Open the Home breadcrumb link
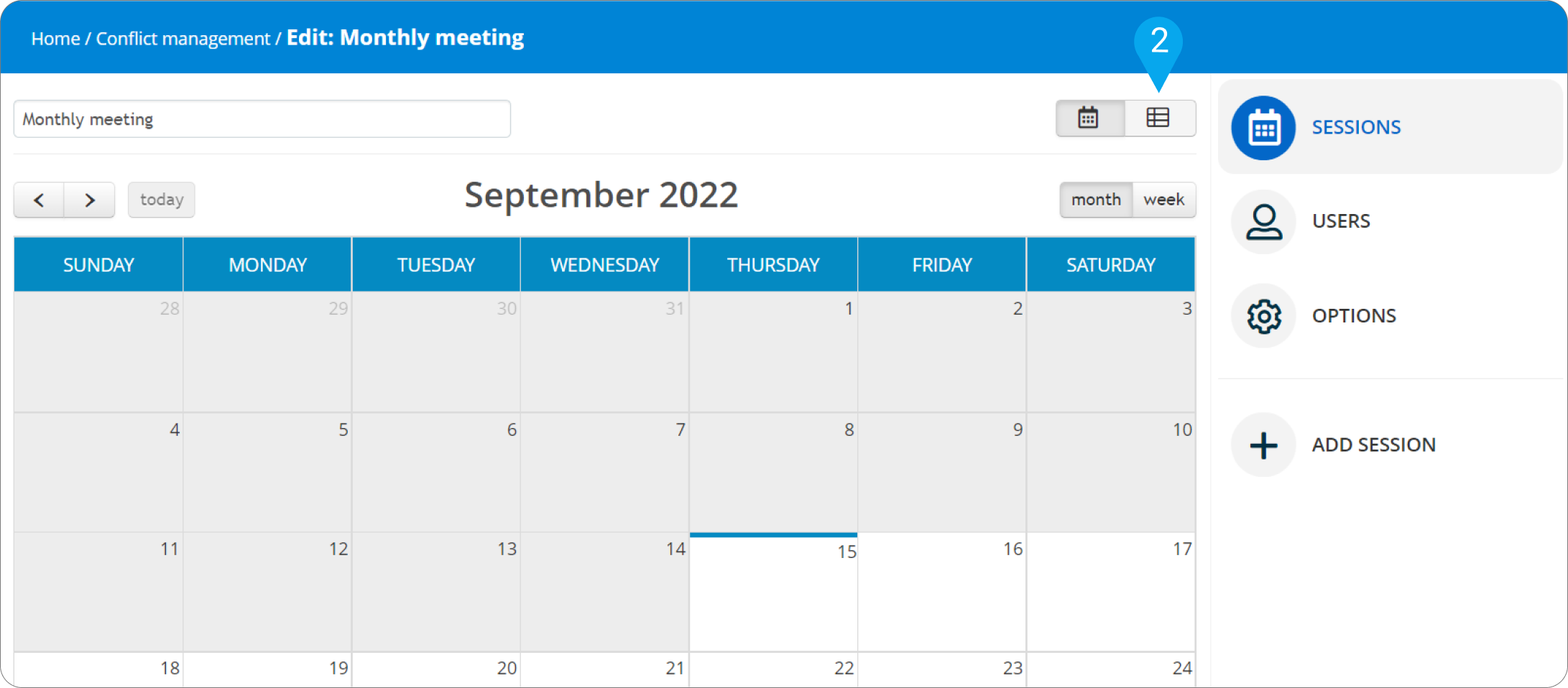 tap(55, 39)
